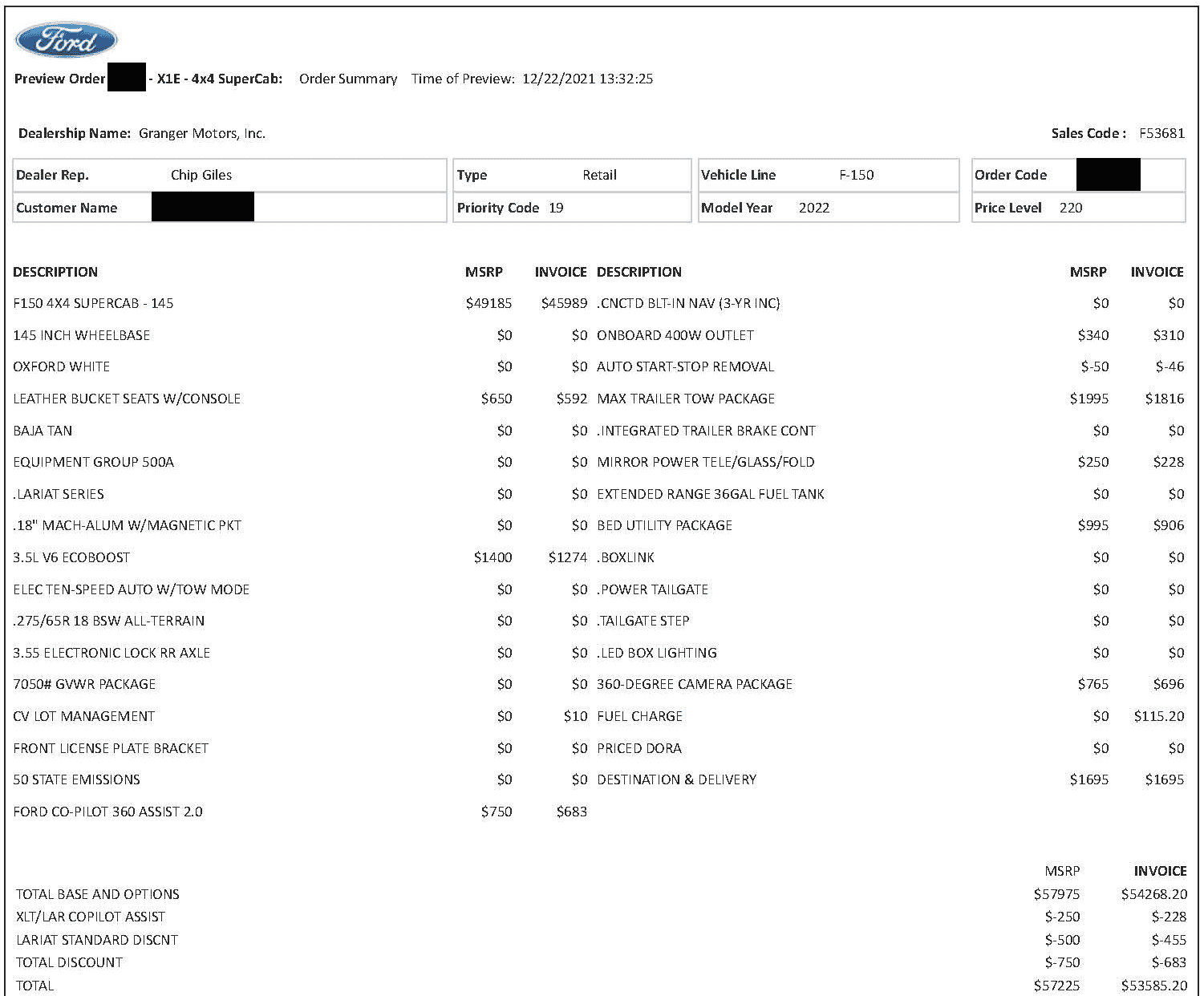Click 'TOTAL BASE AND OPTIONS' label
1204x996 pixels.
98,894
